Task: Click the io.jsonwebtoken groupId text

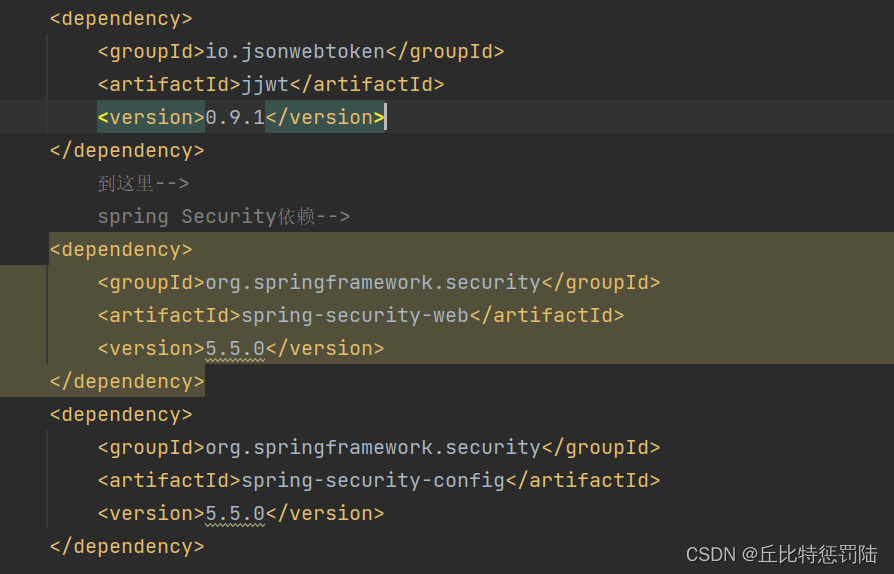Action: coord(295,52)
